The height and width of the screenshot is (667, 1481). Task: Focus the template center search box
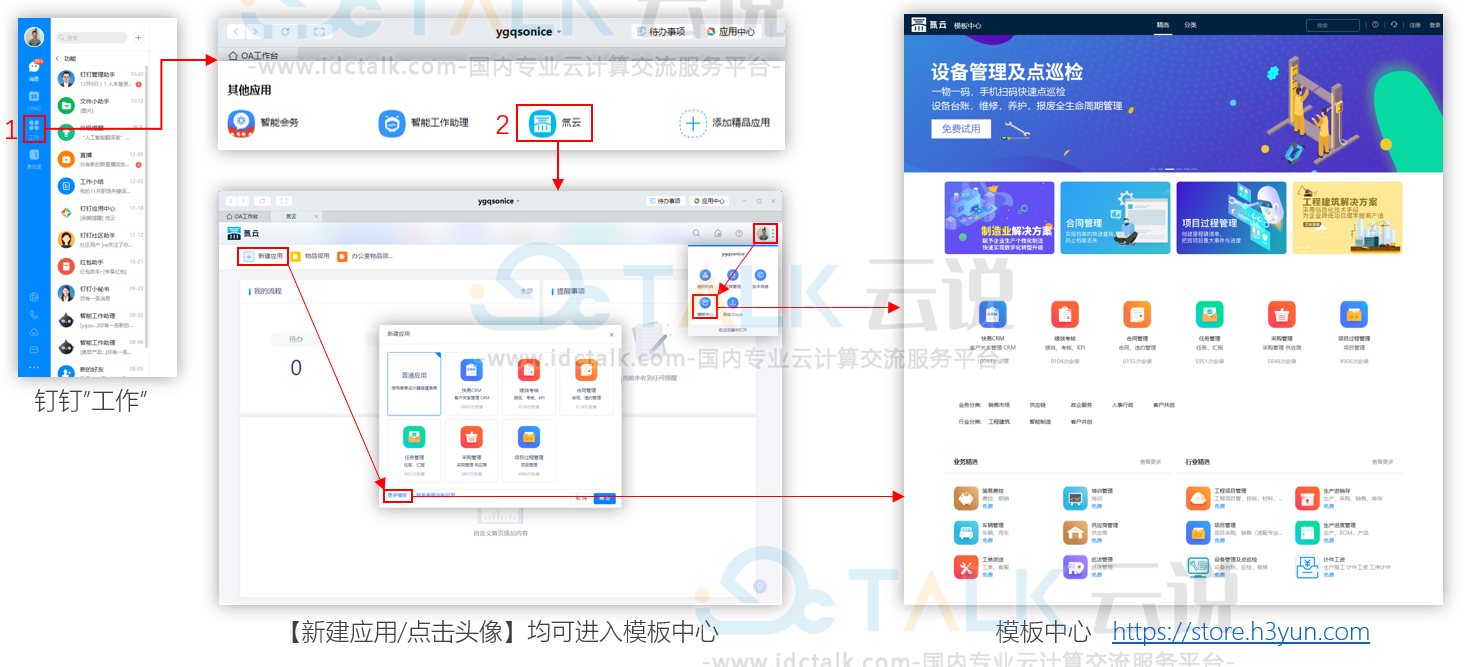point(1332,25)
